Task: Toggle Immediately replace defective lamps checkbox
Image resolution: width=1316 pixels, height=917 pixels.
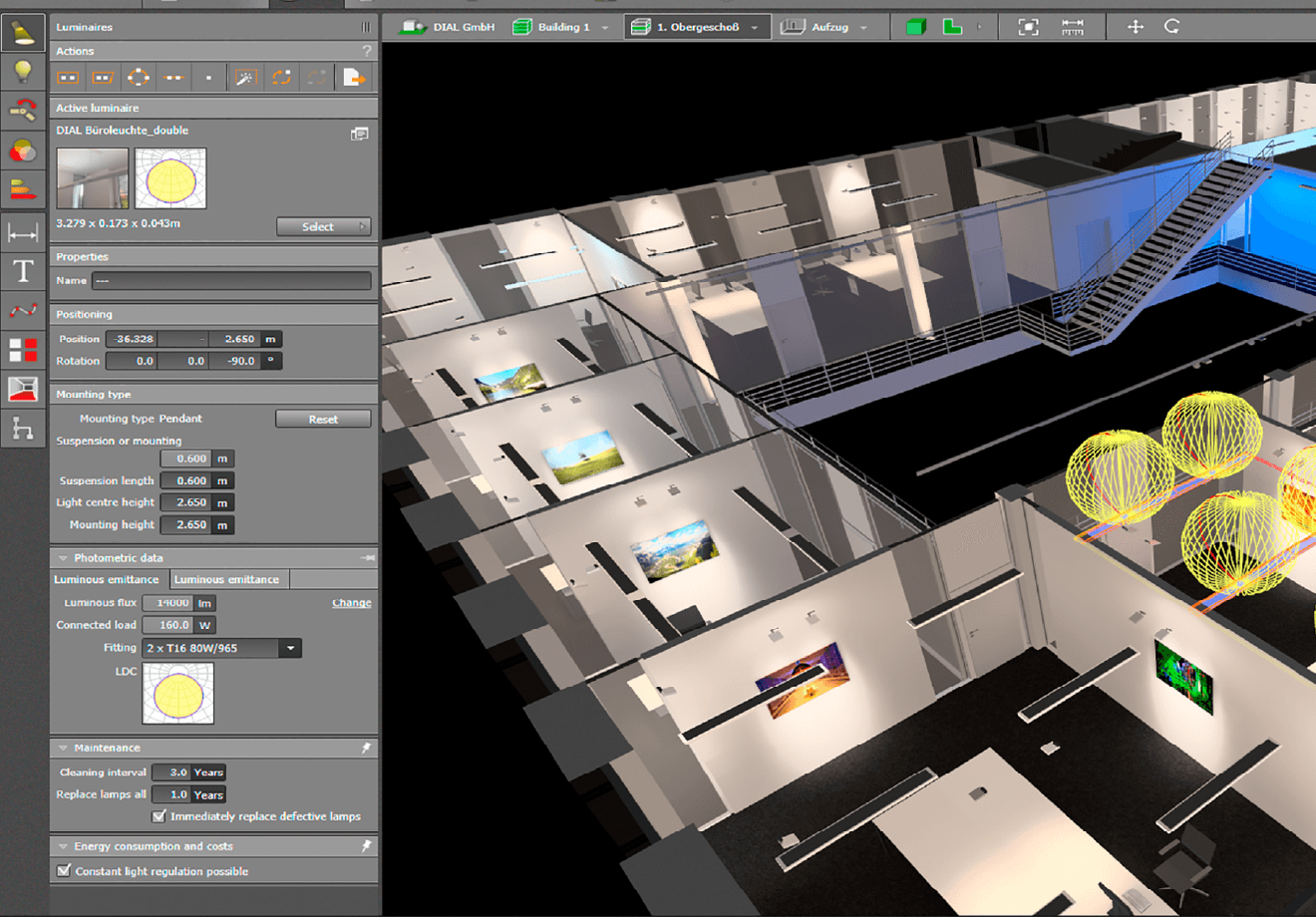Action: coord(159,816)
